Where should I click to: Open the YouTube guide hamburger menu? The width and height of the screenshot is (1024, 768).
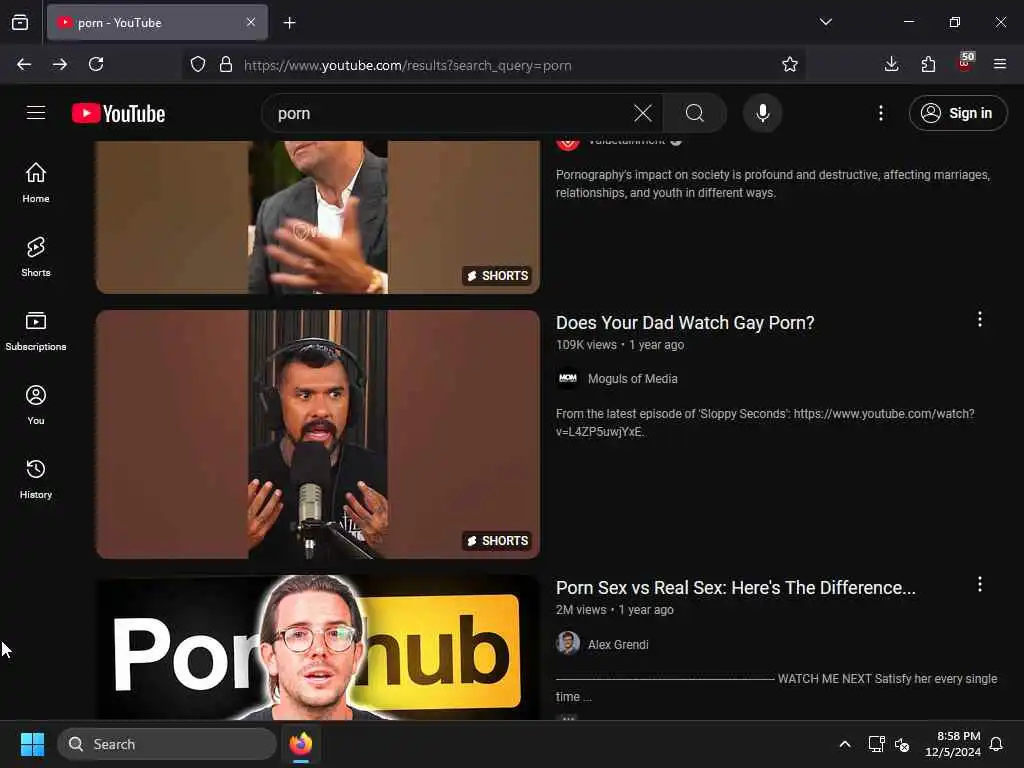[x=36, y=113]
